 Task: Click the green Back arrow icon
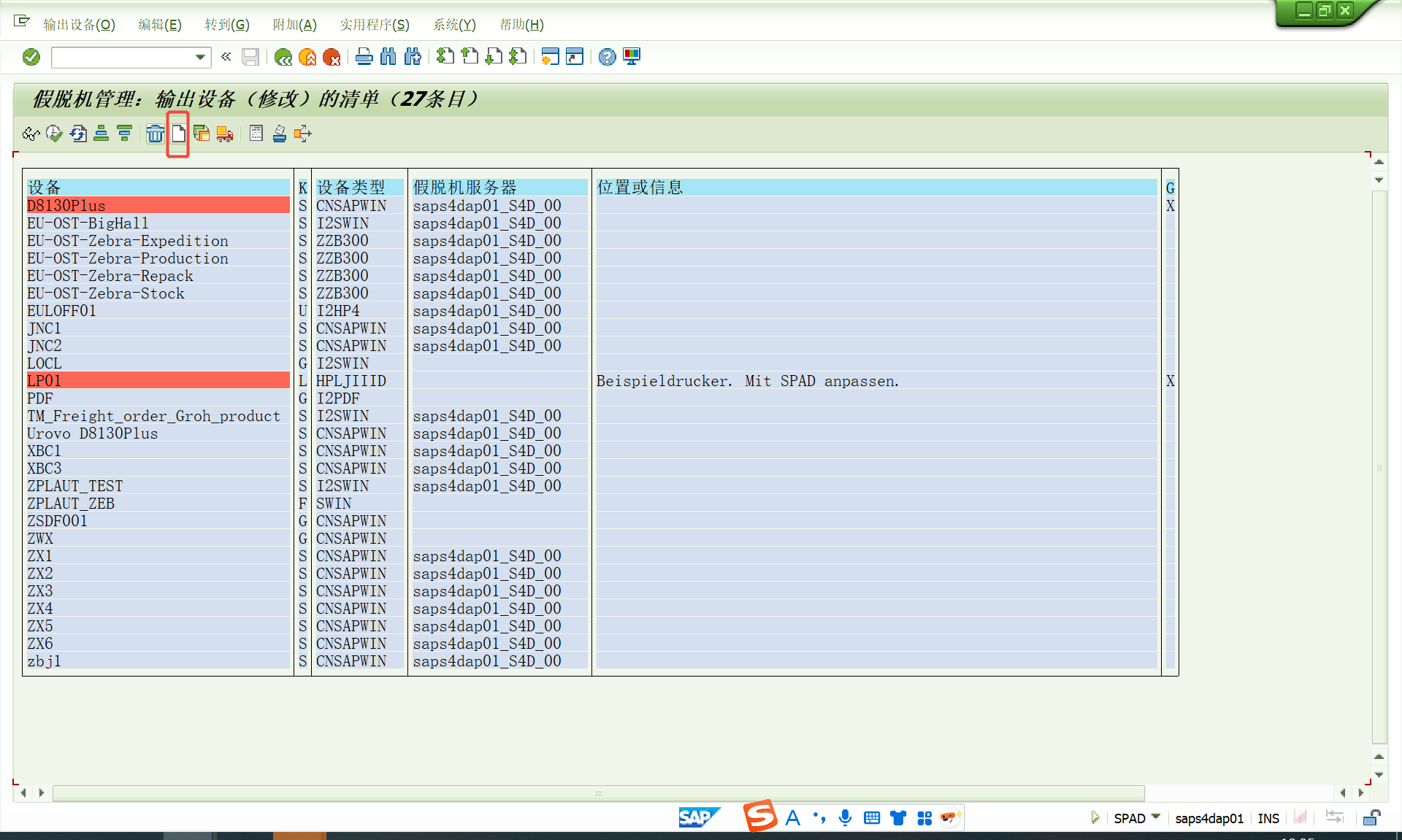click(283, 57)
